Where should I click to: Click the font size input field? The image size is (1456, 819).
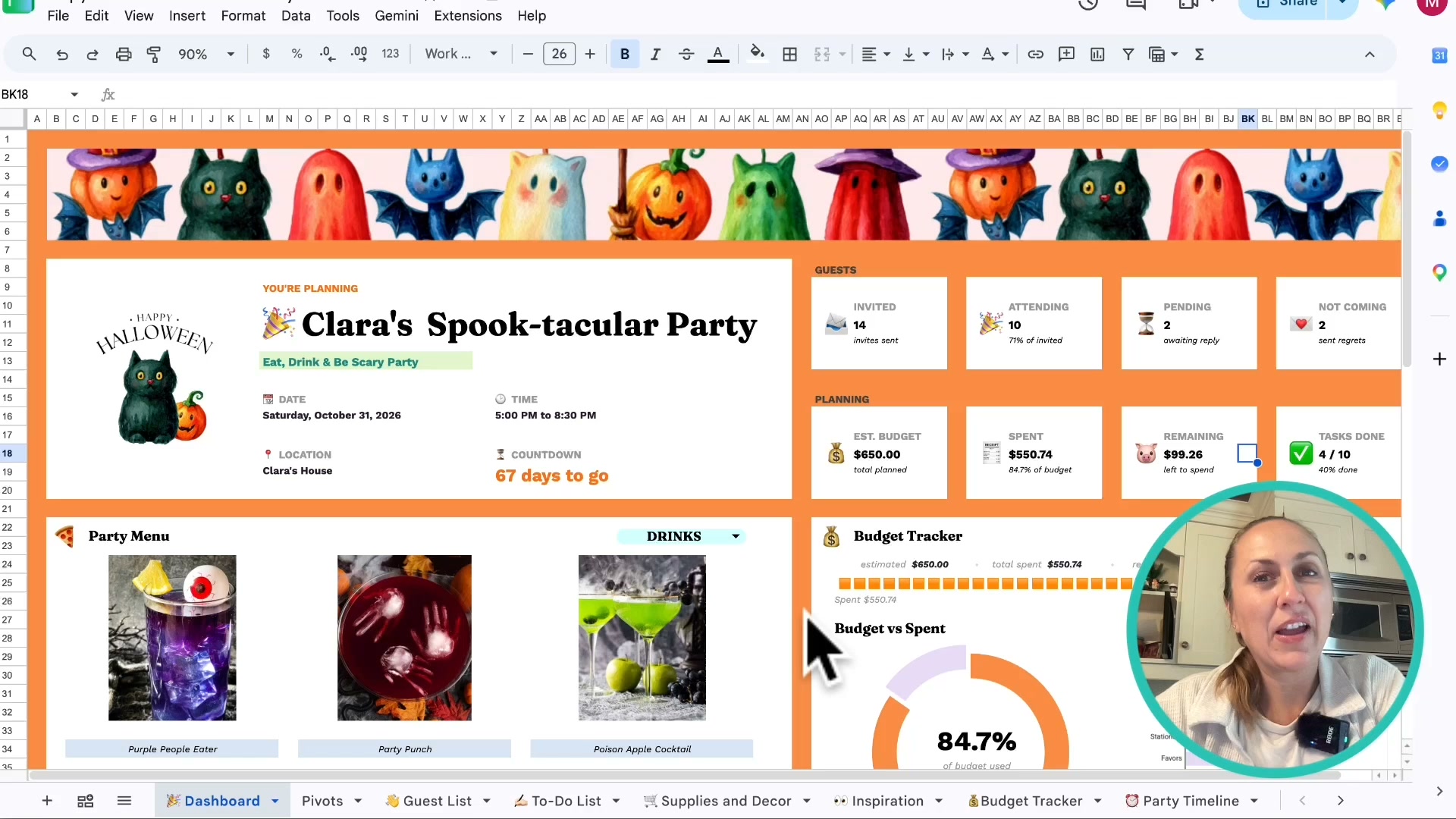(559, 54)
